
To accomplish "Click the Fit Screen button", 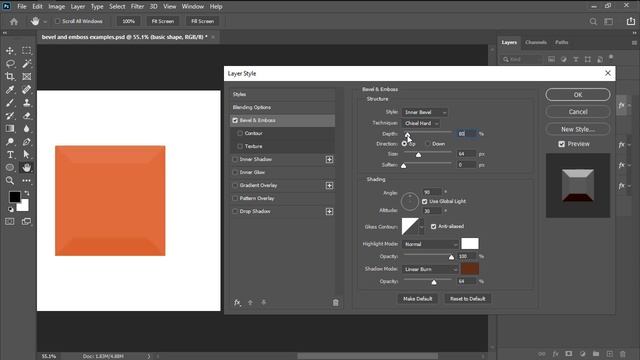I will [163, 21].
